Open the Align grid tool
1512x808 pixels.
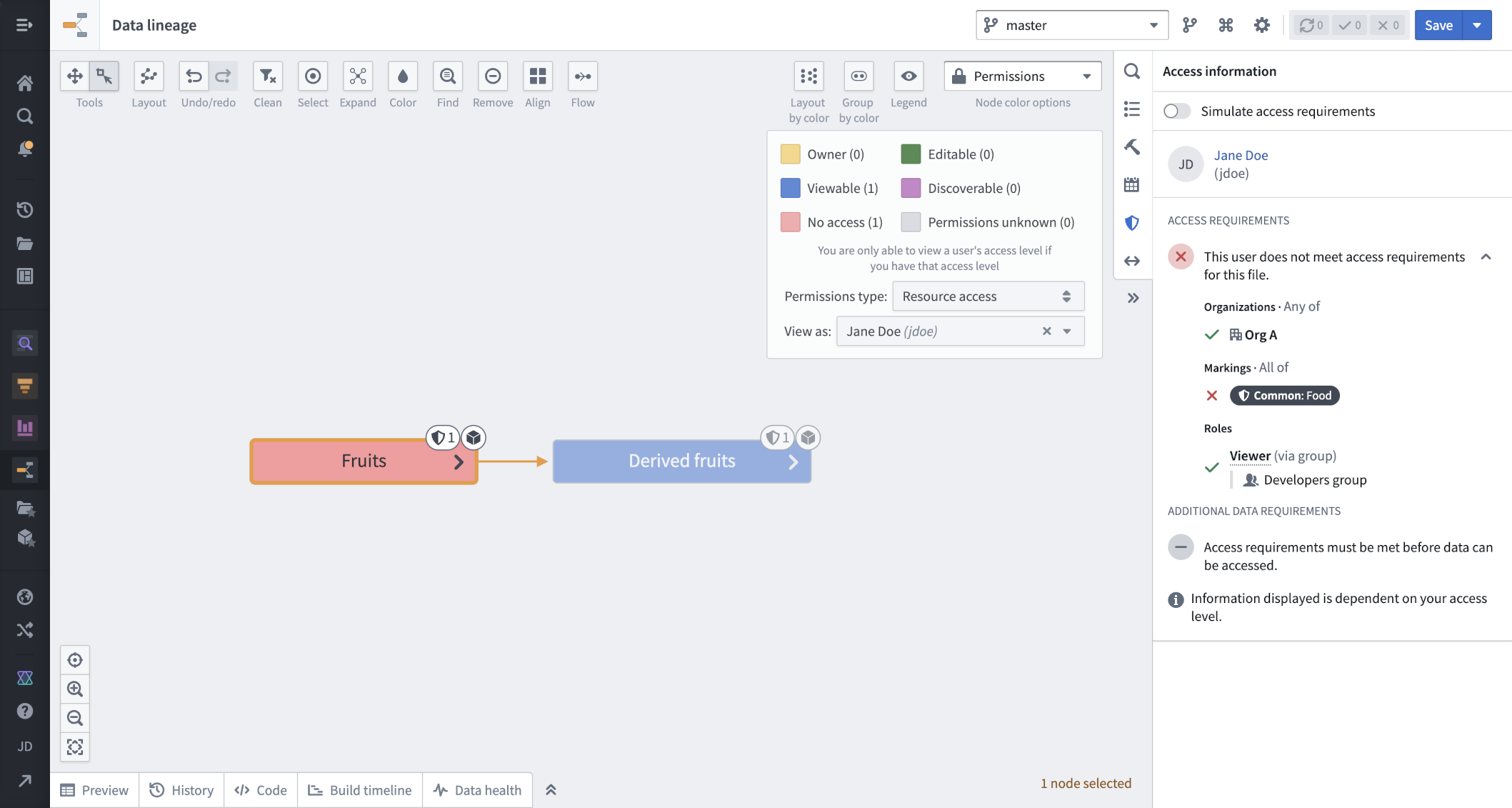click(x=538, y=76)
